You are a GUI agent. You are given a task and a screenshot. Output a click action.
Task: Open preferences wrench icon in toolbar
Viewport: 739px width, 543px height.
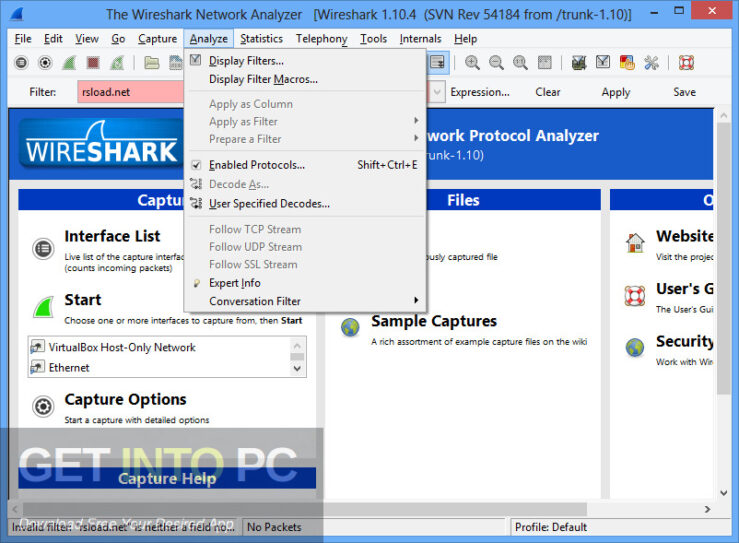click(651, 63)
